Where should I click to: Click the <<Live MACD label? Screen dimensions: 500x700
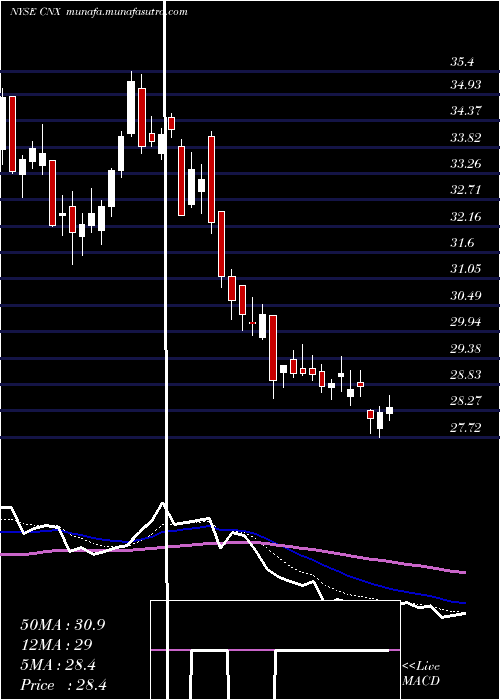tap(421, 674)
